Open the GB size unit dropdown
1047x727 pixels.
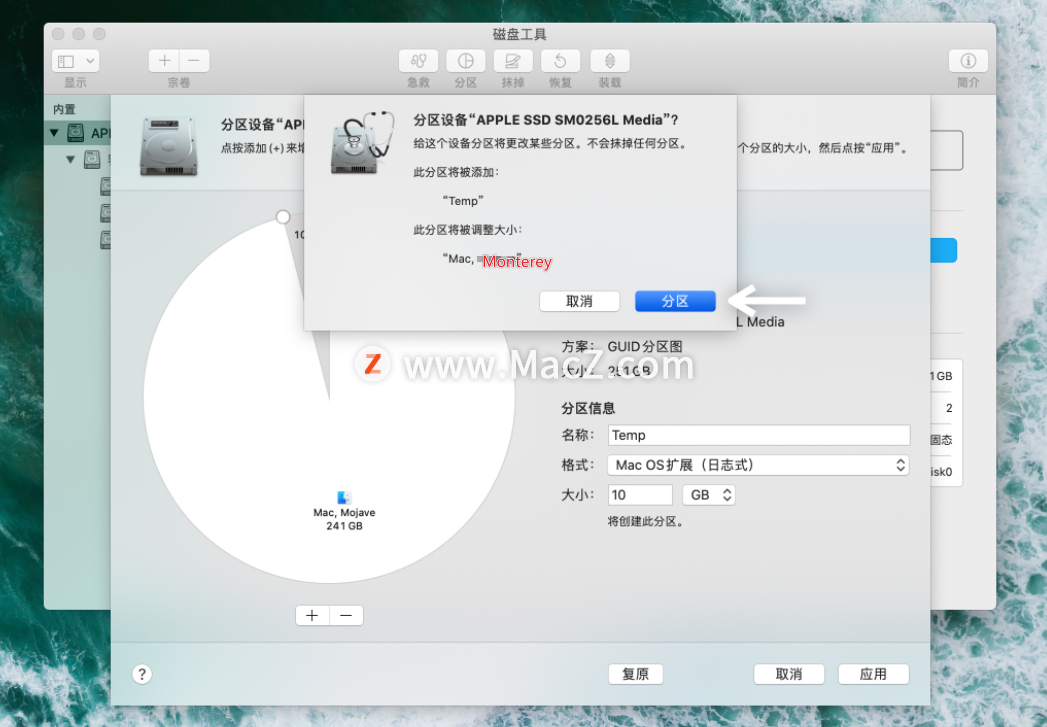708,495
